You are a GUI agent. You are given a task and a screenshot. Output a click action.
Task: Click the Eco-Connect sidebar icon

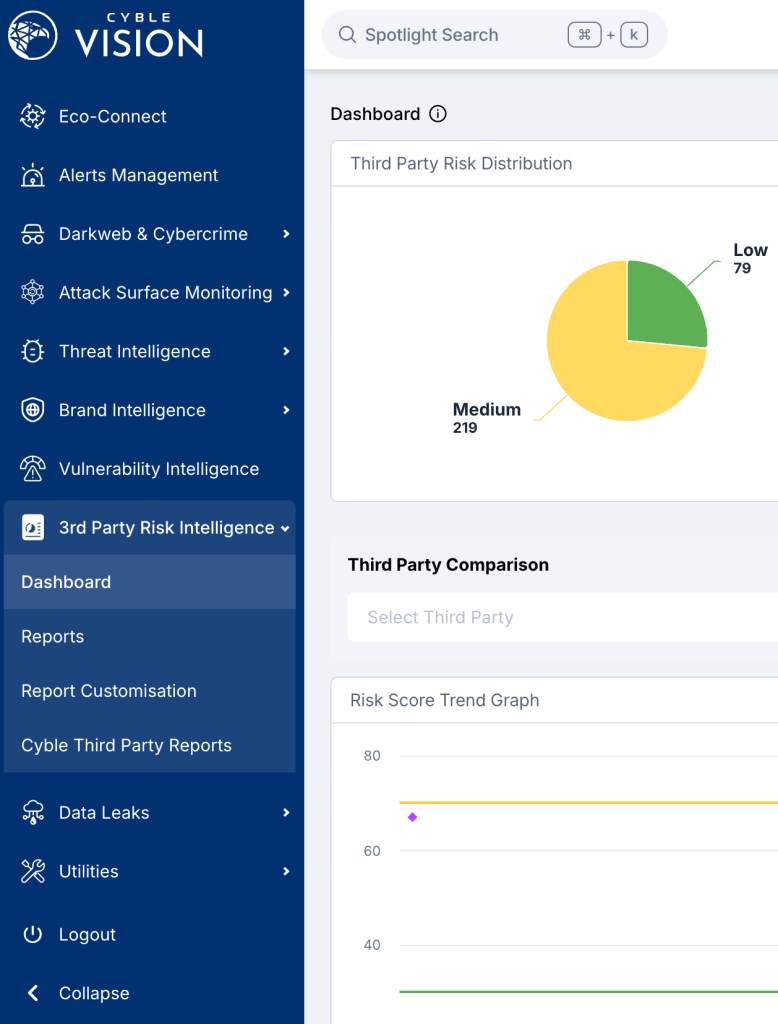click(33, 117)
